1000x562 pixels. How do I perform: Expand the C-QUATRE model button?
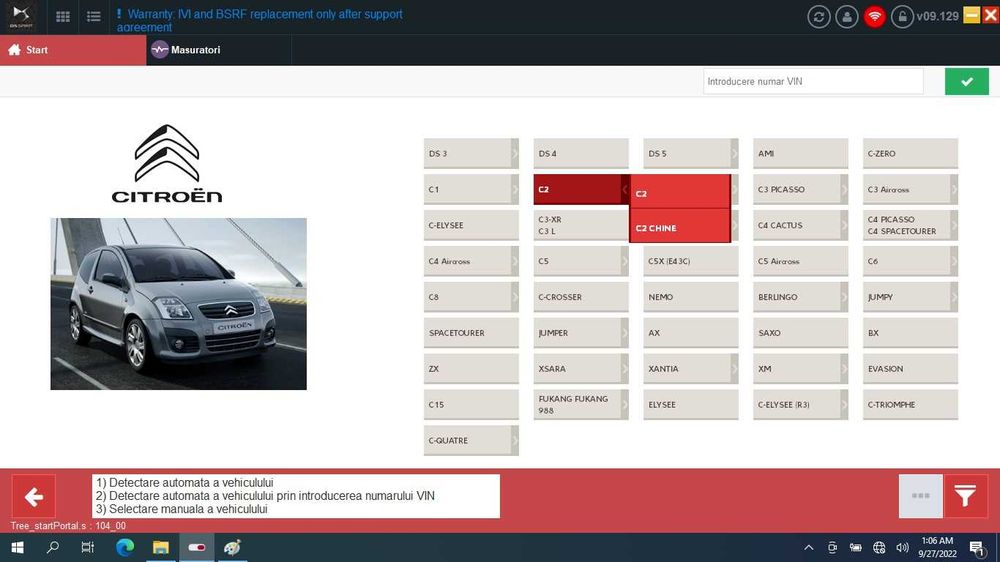point(471,440)
